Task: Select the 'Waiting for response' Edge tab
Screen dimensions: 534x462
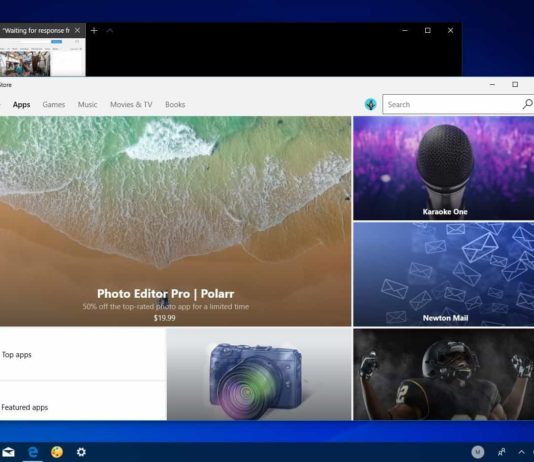Action: [x=36, y=31]
